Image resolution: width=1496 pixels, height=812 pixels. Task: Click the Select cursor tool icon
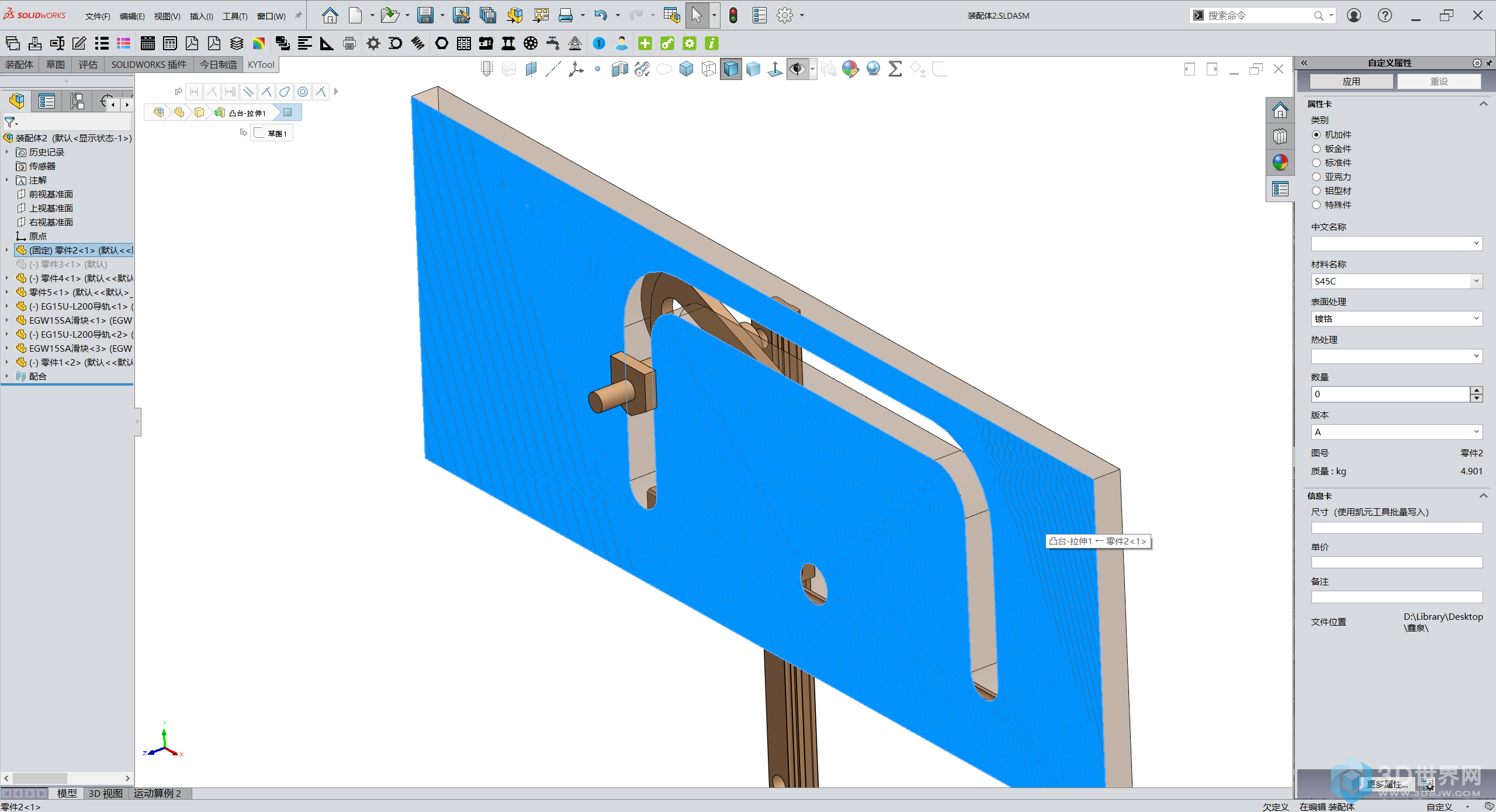[x=697, y=15]
